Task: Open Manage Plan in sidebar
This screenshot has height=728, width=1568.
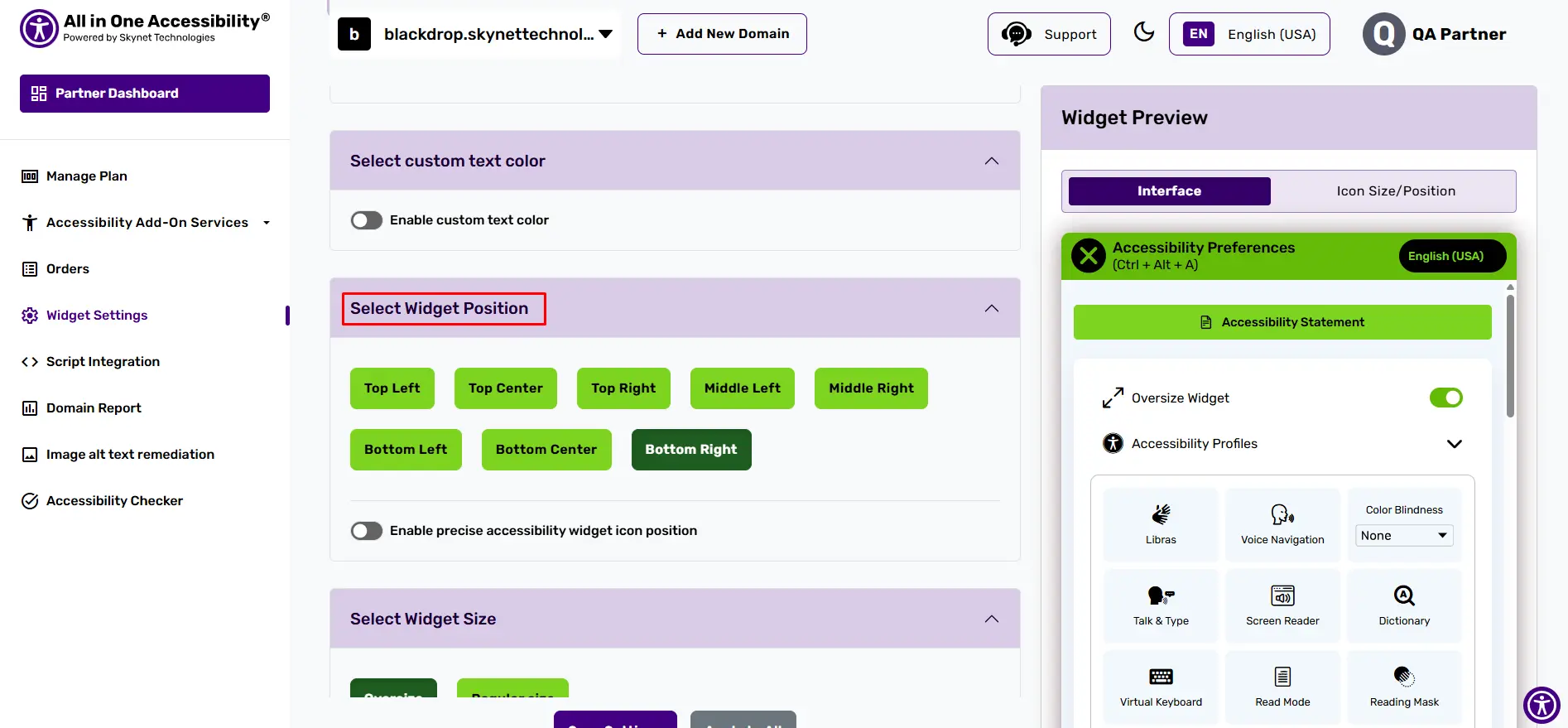Action: click(87, 176)
